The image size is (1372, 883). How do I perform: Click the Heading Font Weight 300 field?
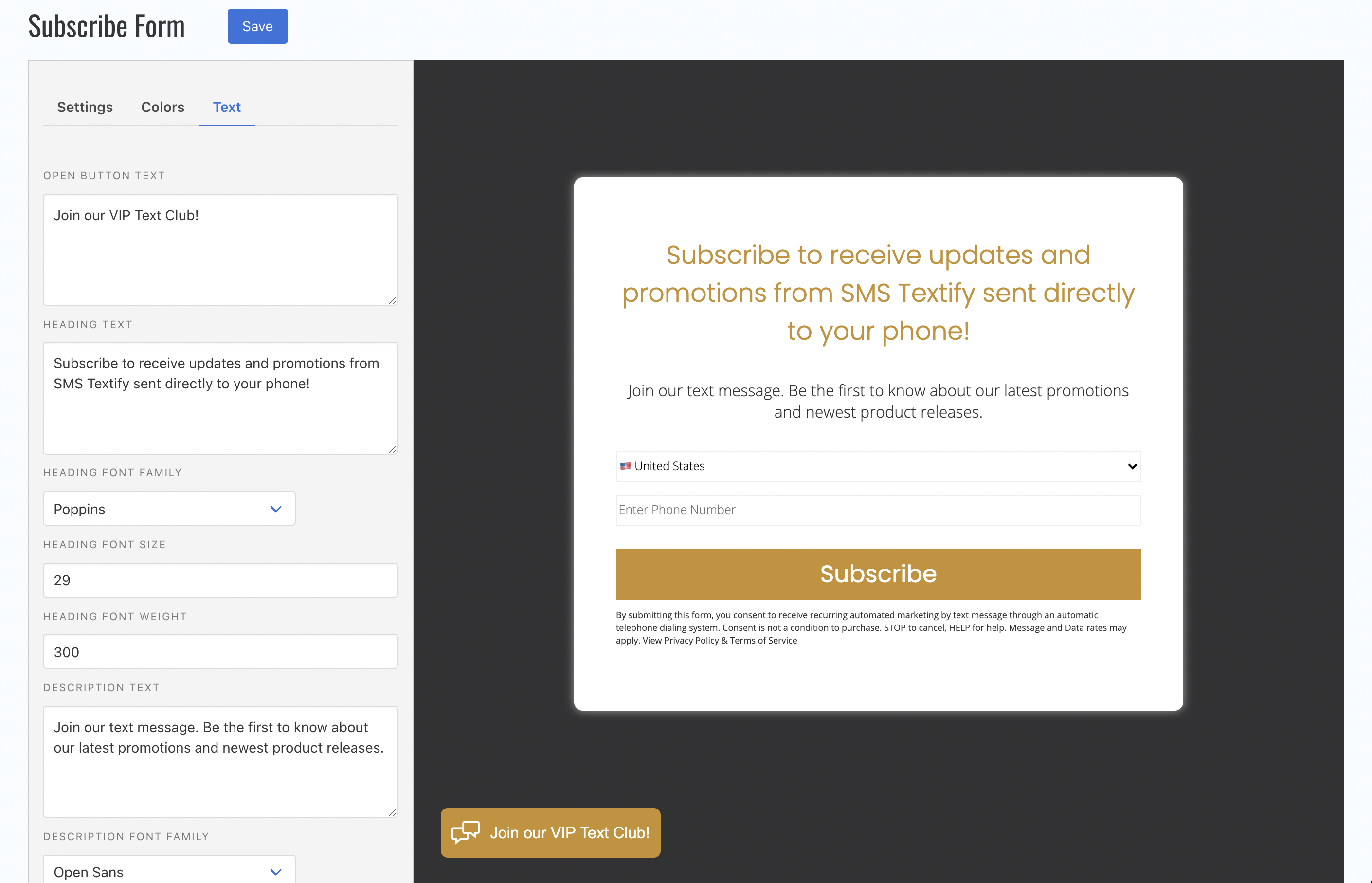pyautogui.click(x=220, y=652)
